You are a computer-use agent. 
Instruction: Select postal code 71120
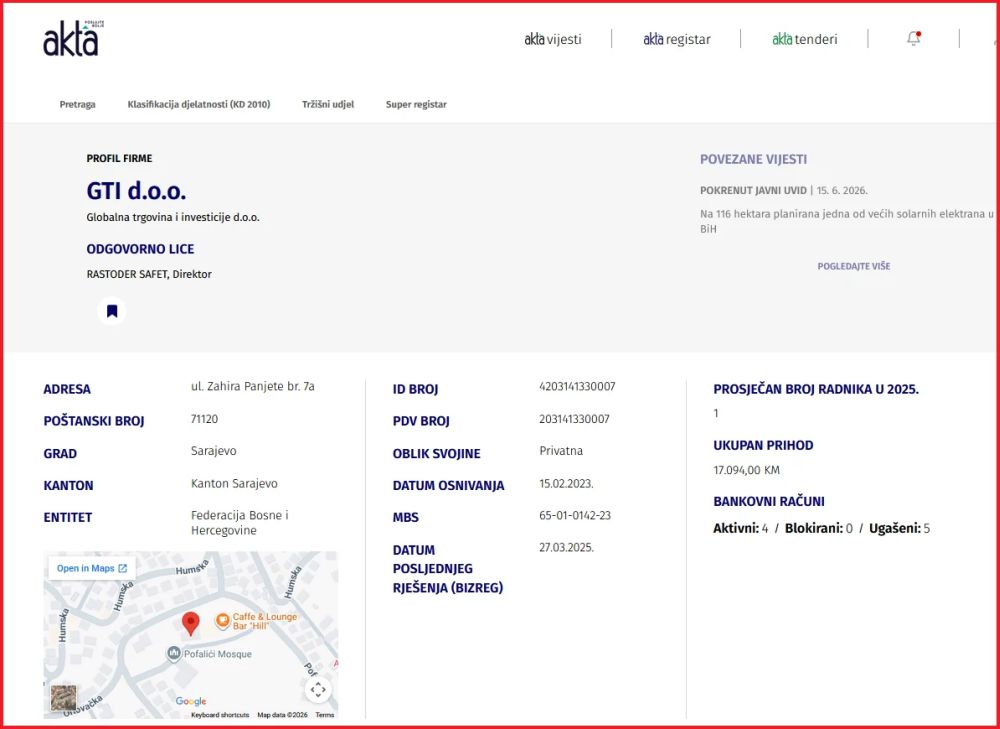pos(204,419)
